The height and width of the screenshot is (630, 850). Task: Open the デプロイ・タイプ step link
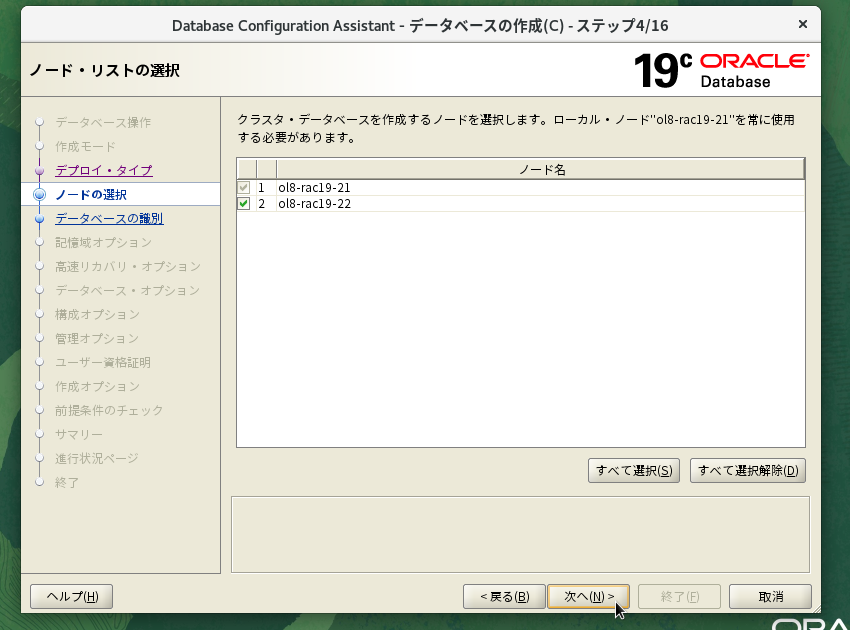(x=104, y=170)
